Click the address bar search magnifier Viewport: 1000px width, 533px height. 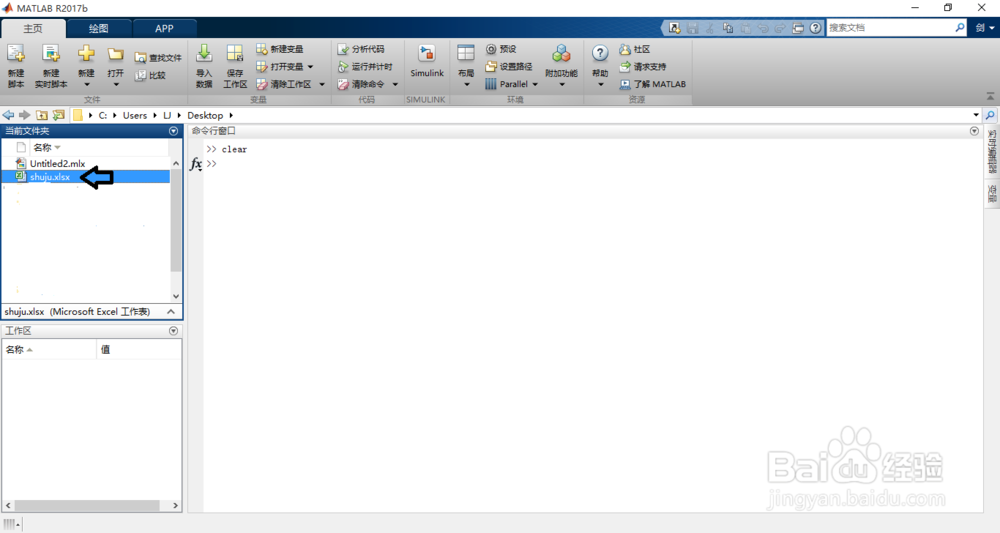coord(990,115)
